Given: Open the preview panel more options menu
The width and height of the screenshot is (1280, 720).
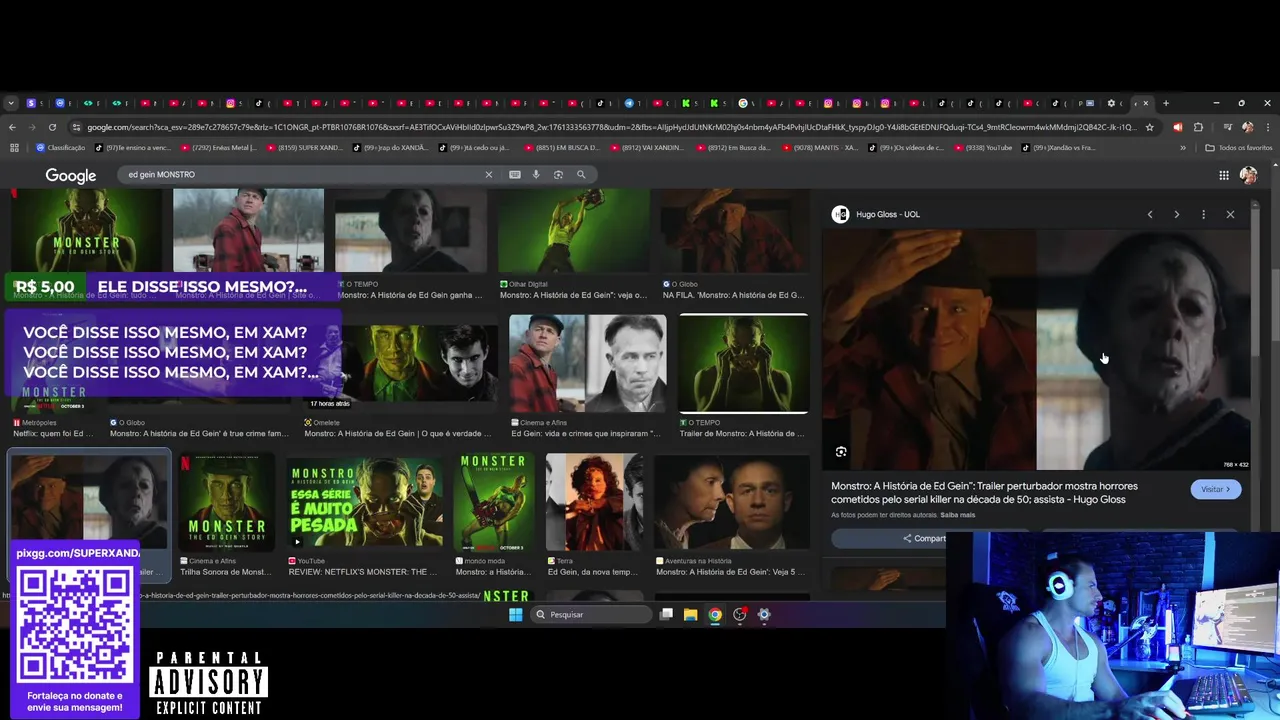Looking at the screenshot, I should pos(1203,214).
